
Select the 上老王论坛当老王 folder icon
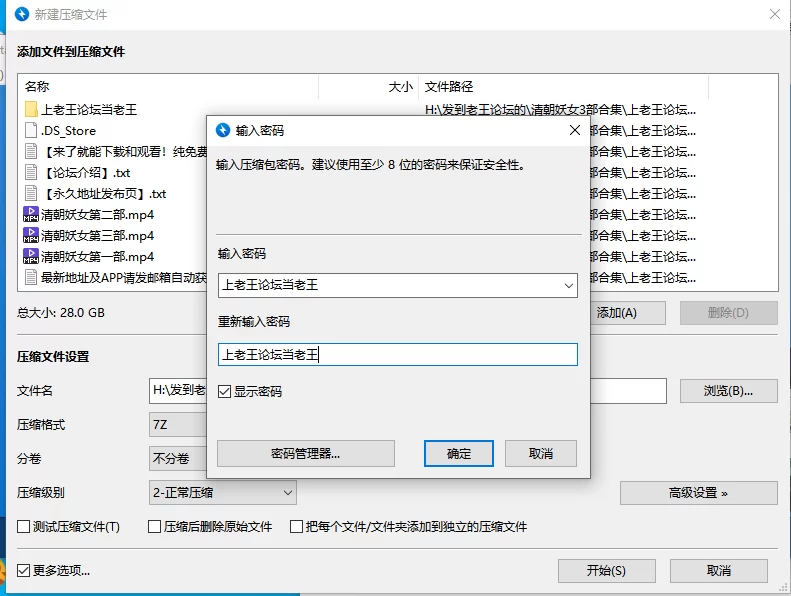coord(31,110)
